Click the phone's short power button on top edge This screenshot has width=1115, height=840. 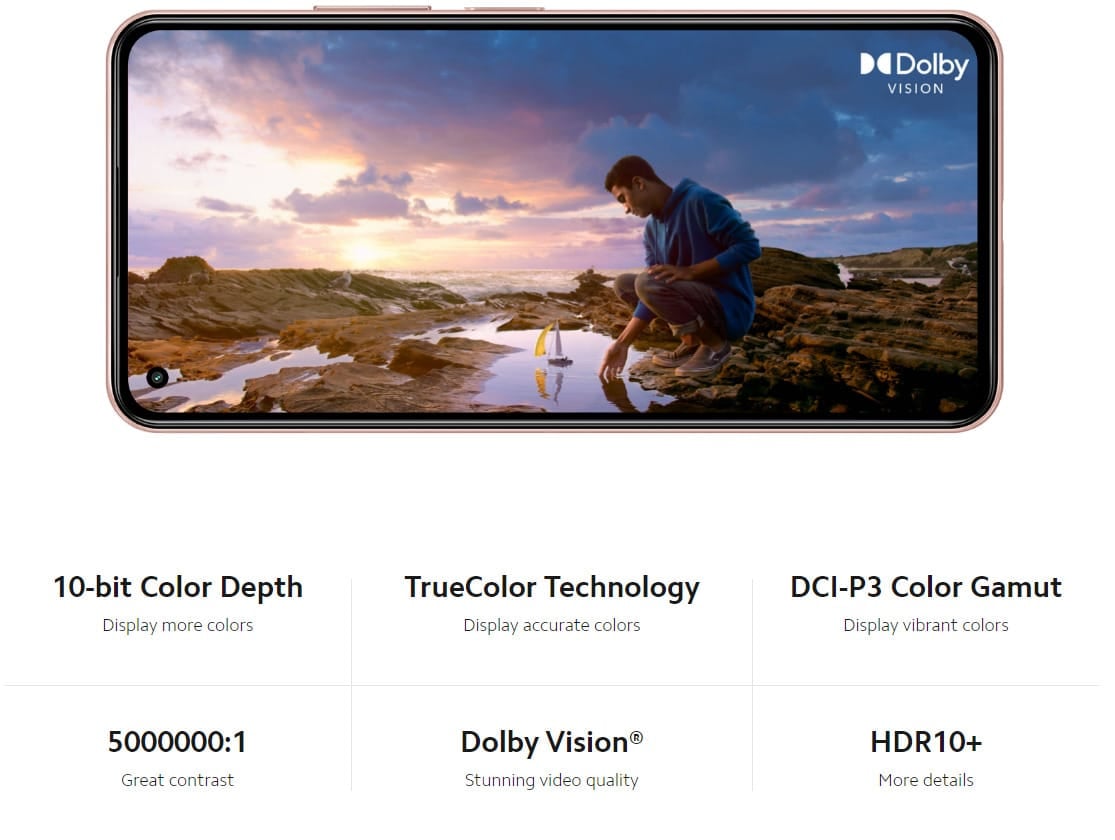pos(504,9)
